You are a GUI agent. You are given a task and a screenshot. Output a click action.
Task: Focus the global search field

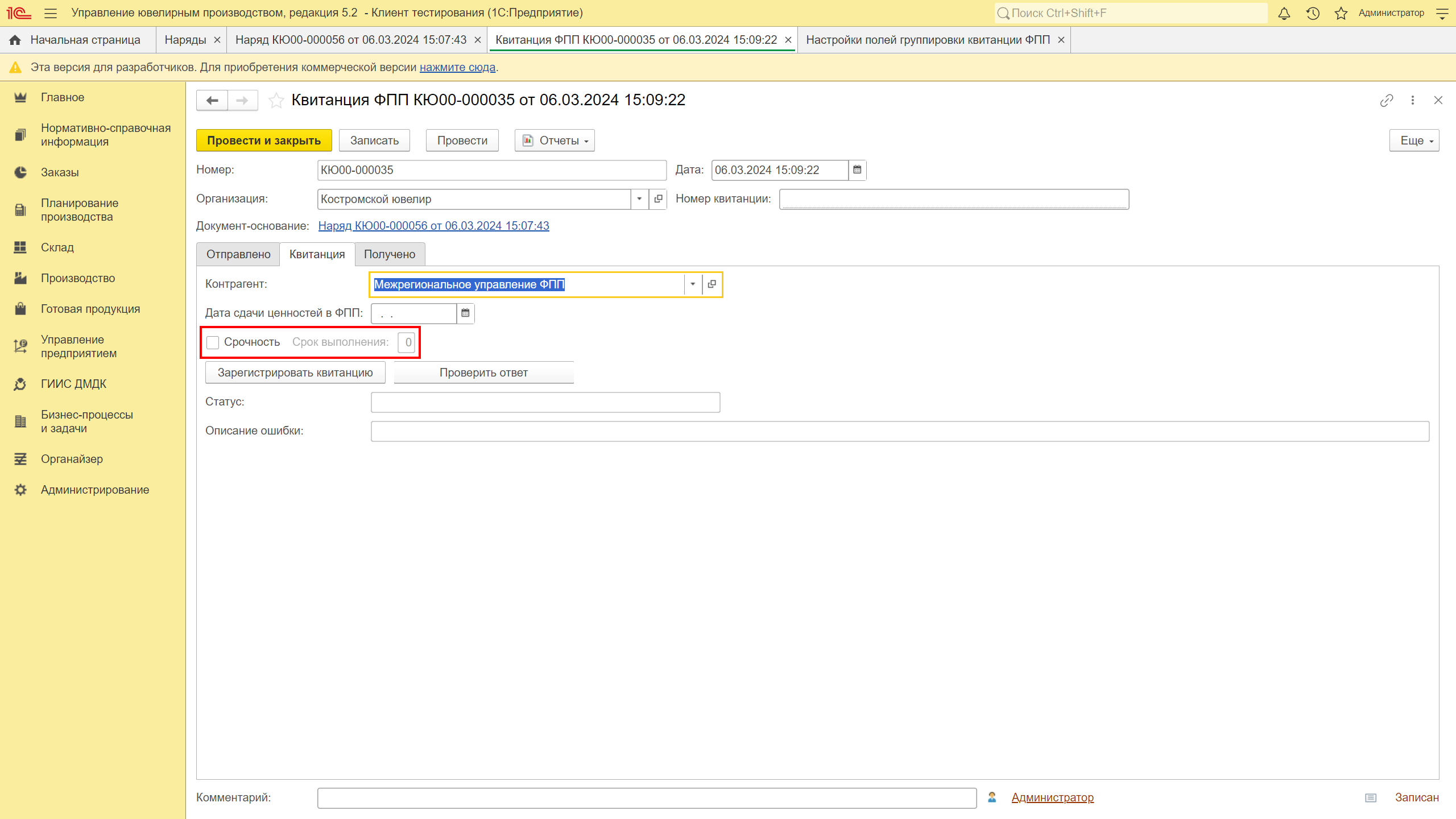click(x=1131, y=13)
